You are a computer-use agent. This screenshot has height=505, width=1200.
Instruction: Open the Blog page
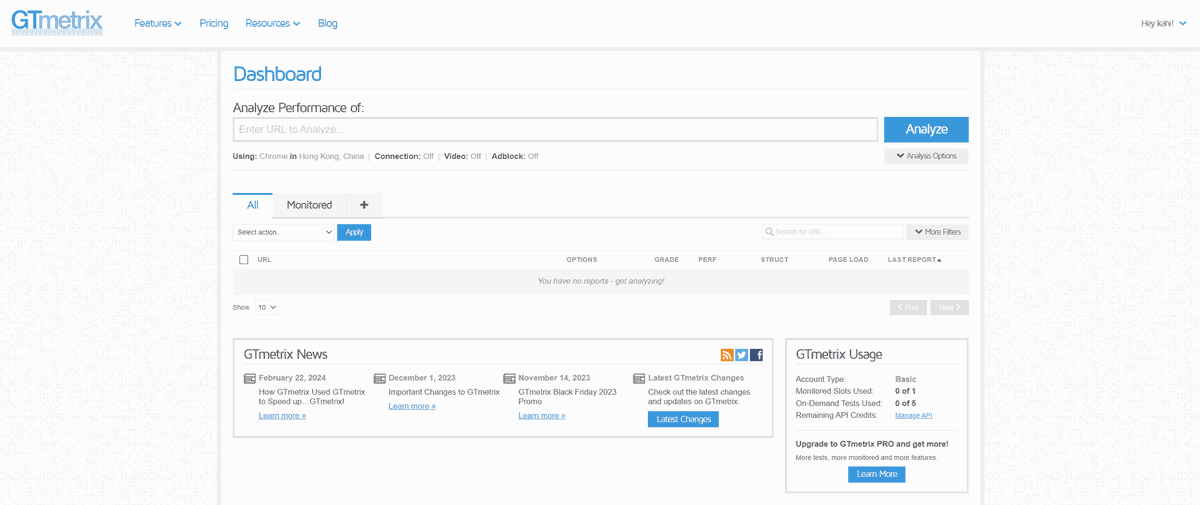coord(328,23)
